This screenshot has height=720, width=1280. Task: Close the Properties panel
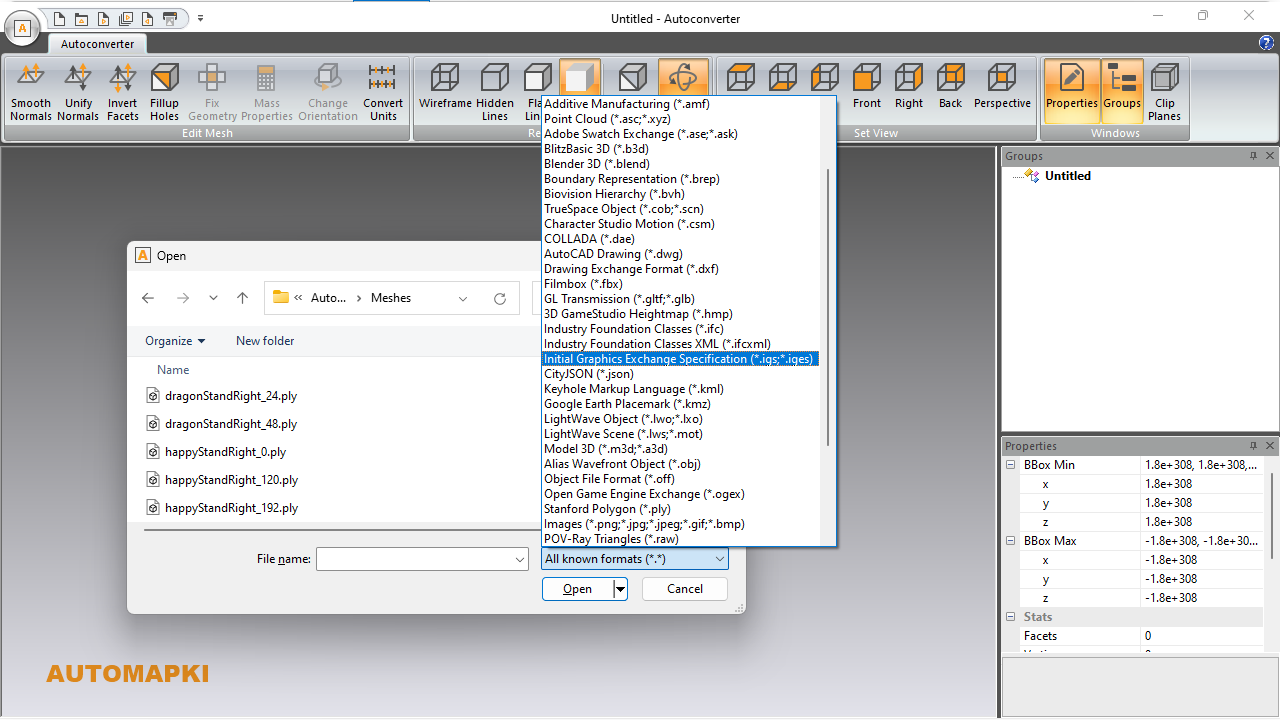1270,446
